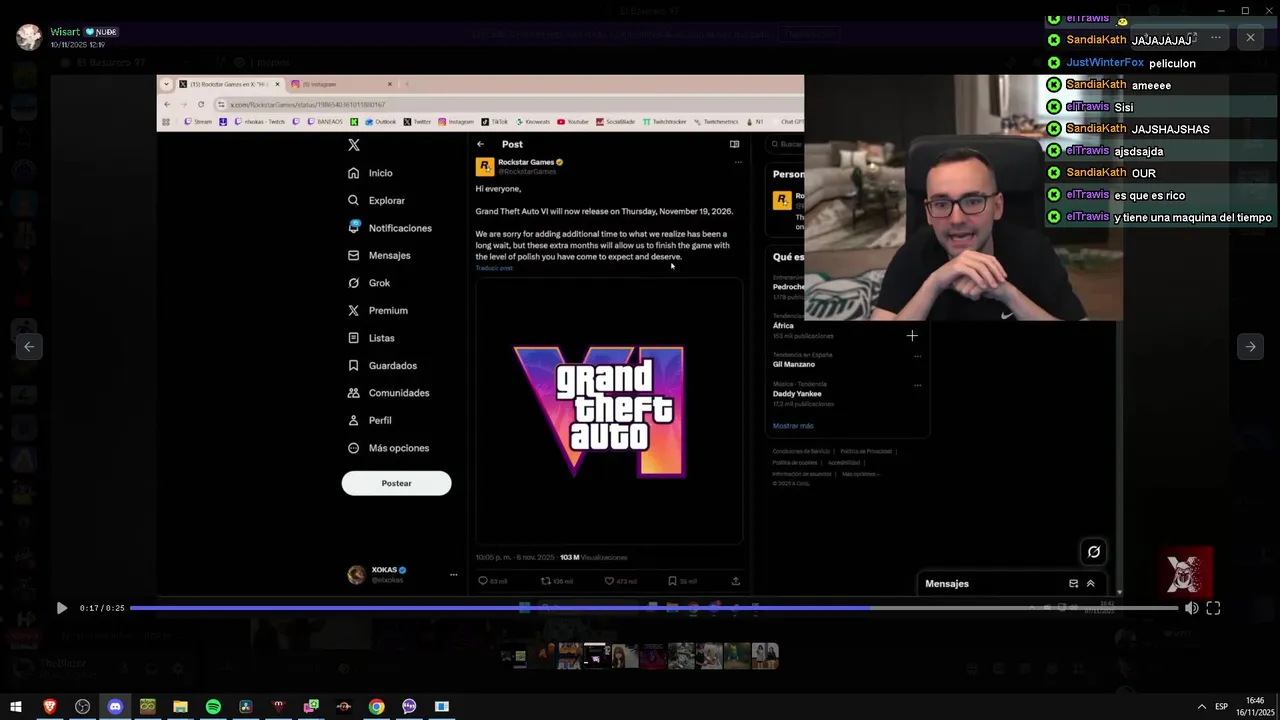Click the back arrow beside Post heading
This screenshot has height=720, width=1280.
480,144
